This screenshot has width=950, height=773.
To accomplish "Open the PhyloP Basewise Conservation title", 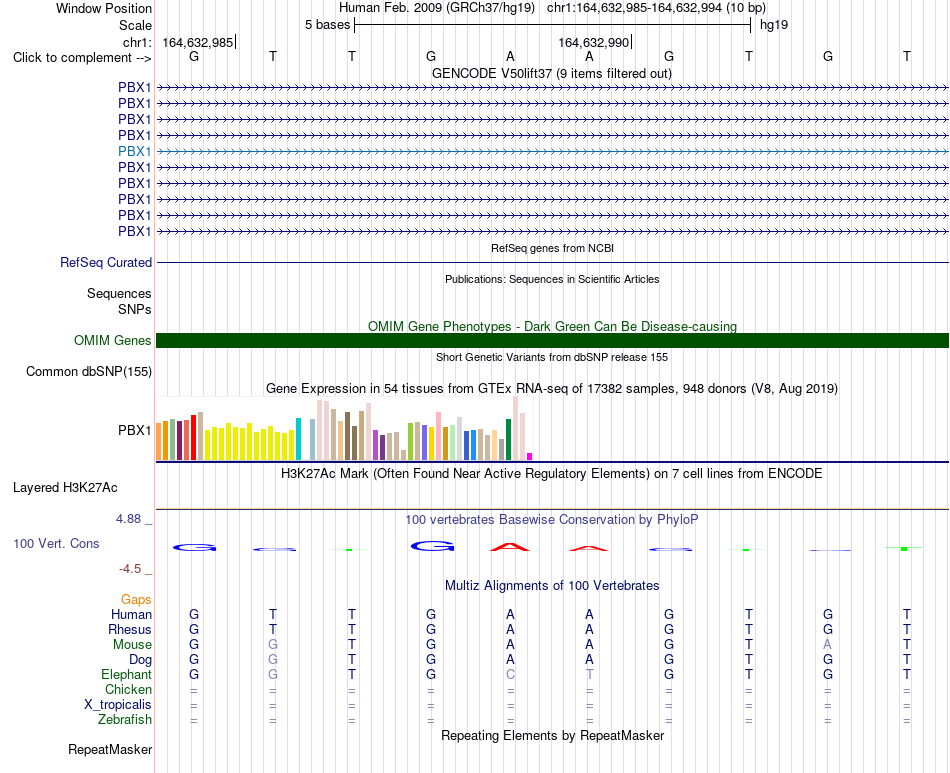I will coord(551,519).
